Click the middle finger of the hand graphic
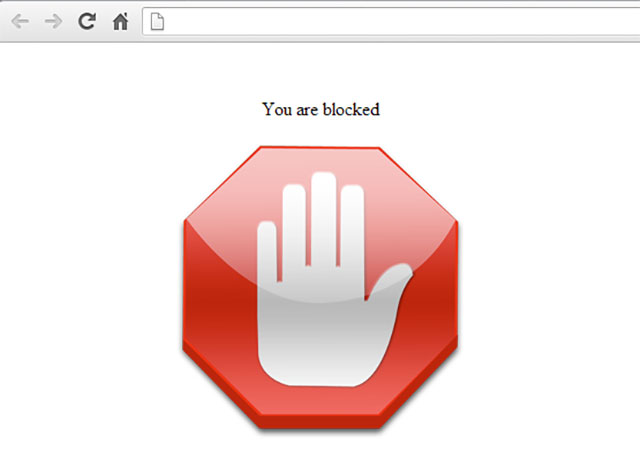 point(323,218)
